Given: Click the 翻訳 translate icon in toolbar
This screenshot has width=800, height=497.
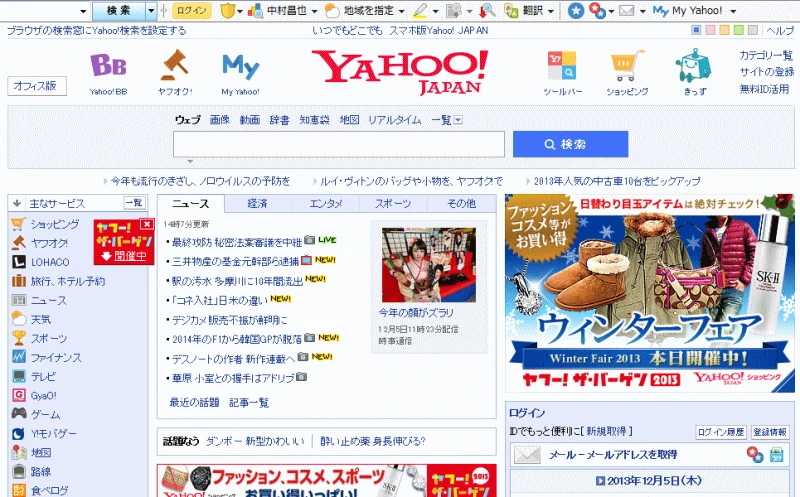Looking at the screenshot, I should (511, 11).
